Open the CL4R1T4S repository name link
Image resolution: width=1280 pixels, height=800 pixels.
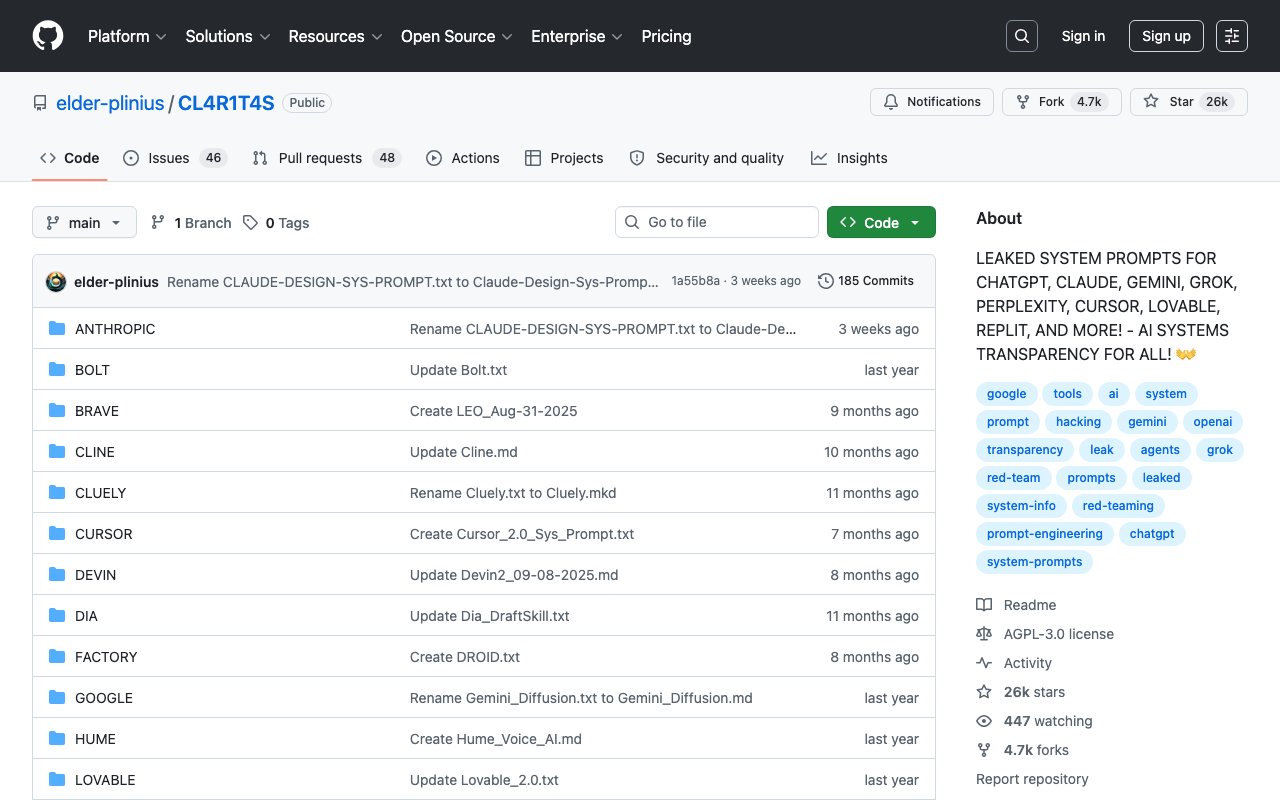[226, 103]
